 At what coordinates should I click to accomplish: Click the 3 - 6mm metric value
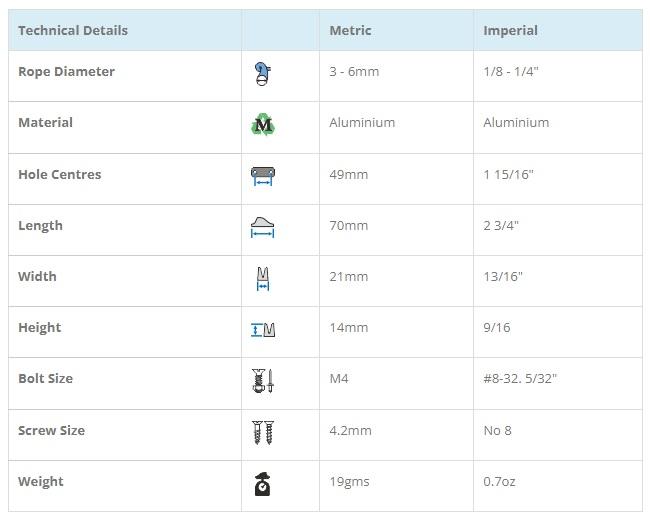(354, 72)
